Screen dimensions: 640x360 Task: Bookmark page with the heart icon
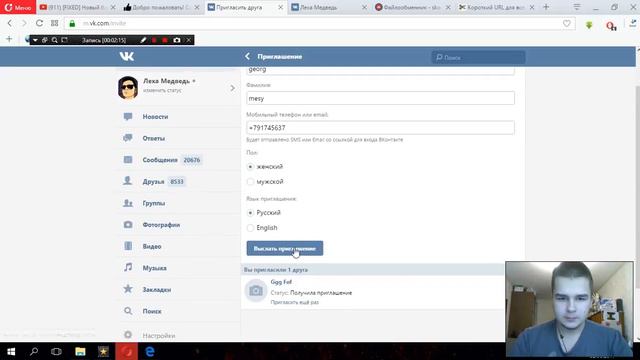pos(567,24)
